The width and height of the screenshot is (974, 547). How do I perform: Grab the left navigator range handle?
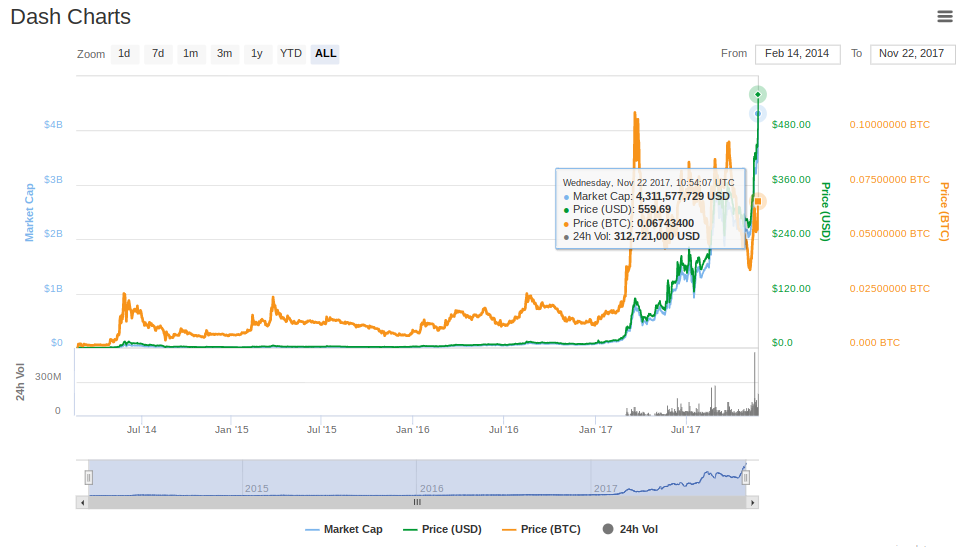click(89, 477)
